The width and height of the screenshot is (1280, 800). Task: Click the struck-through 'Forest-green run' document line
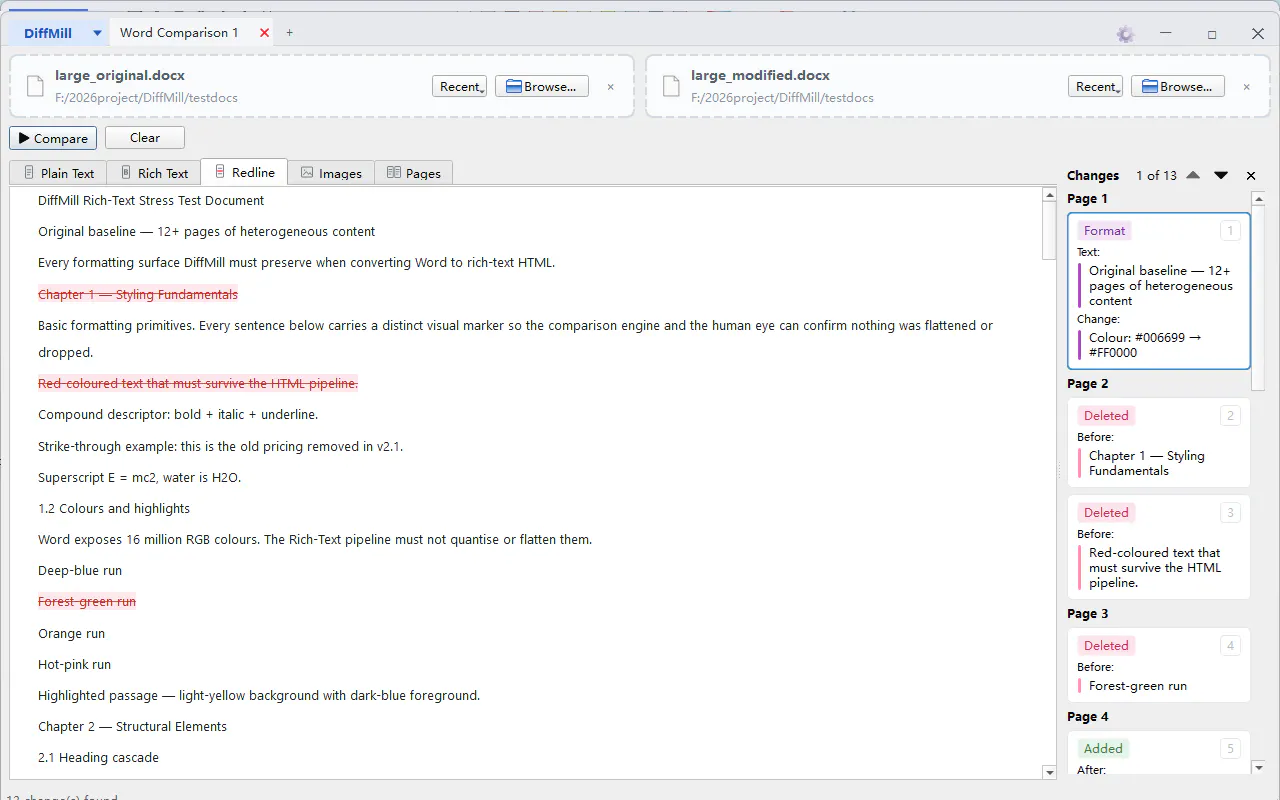coord(87,602)
